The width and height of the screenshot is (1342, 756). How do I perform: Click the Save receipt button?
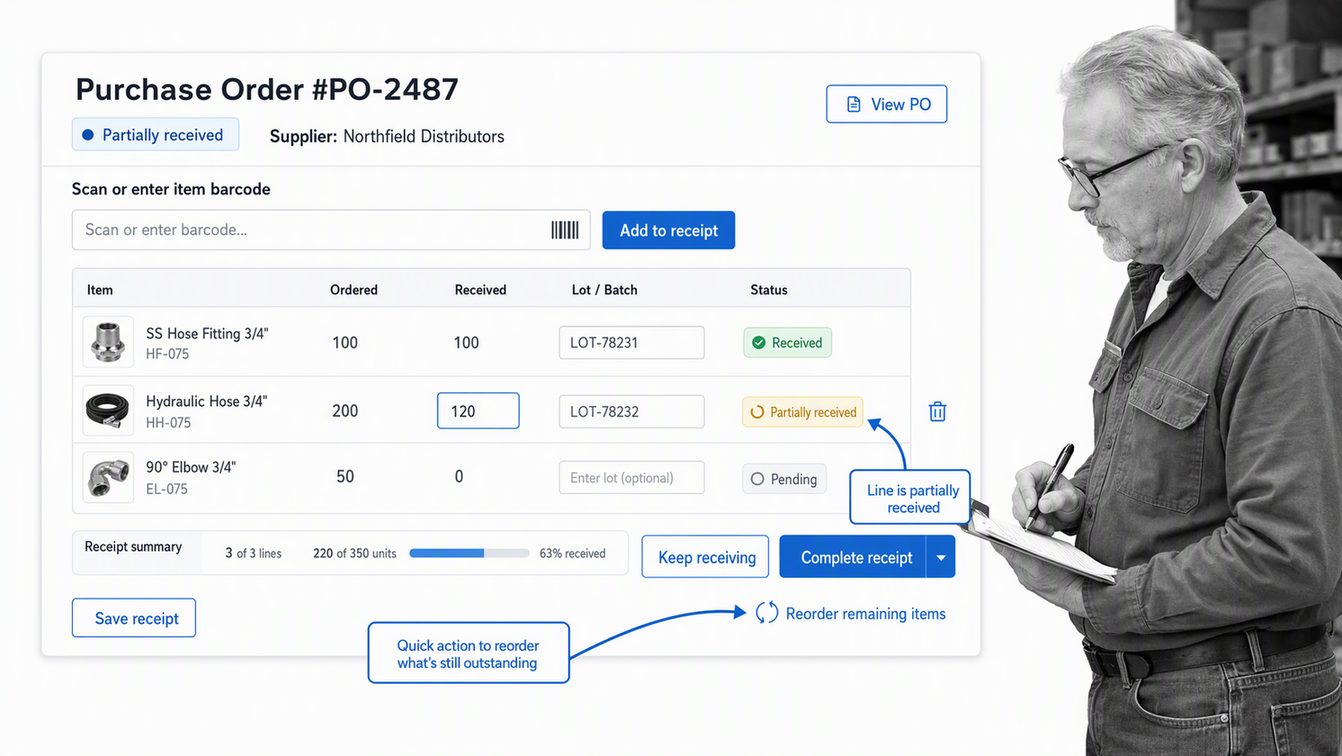(x=134, y=618)
